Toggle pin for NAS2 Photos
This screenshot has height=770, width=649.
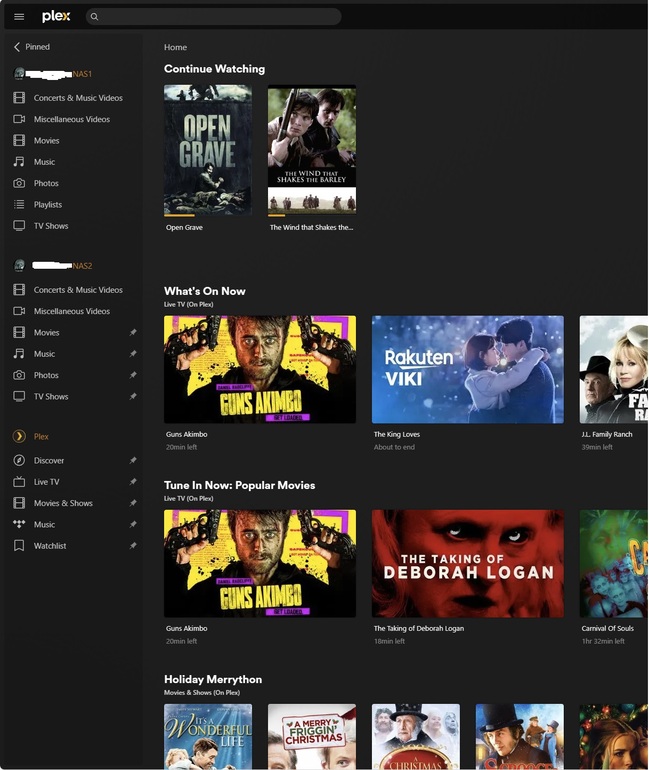(x=133, y=375)
